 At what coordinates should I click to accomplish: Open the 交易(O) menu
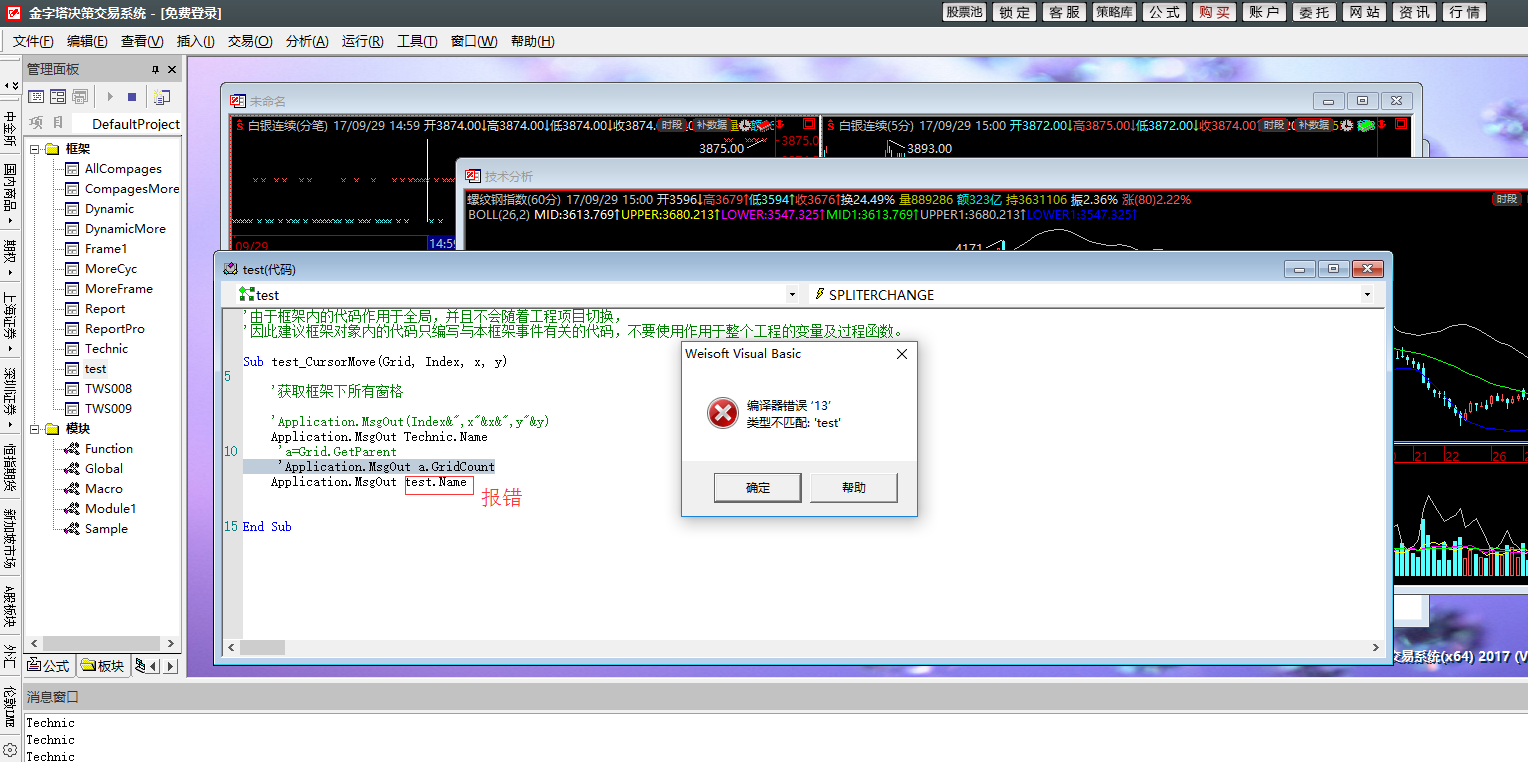click(250, 41)
